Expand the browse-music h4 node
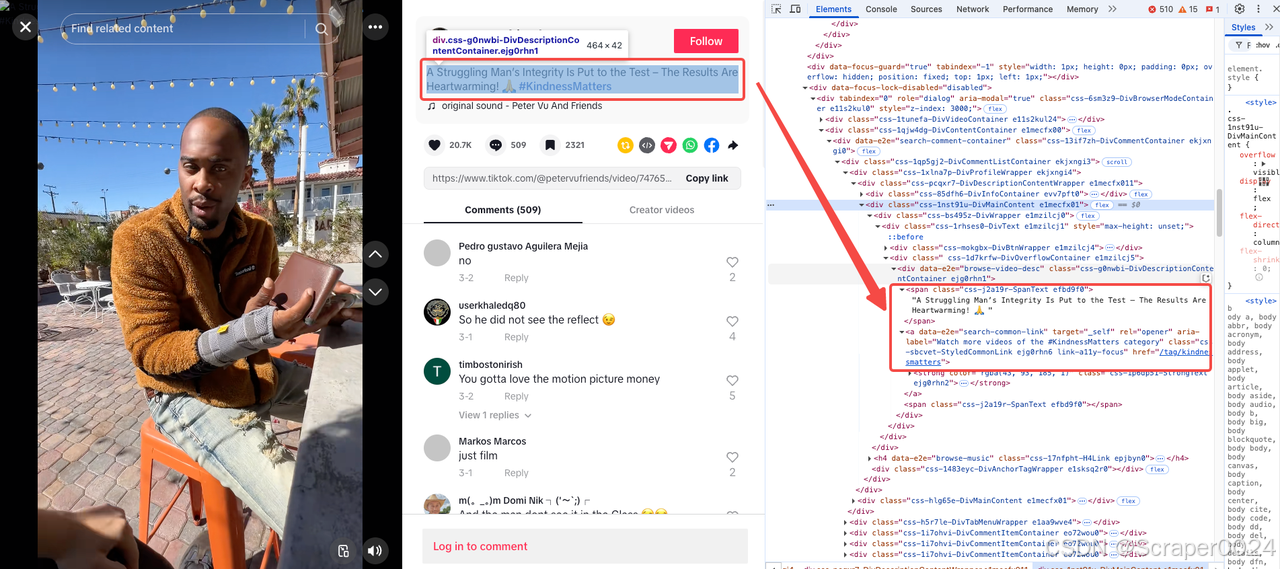The height and width of the screenshot is (569, 1280). 869,458
